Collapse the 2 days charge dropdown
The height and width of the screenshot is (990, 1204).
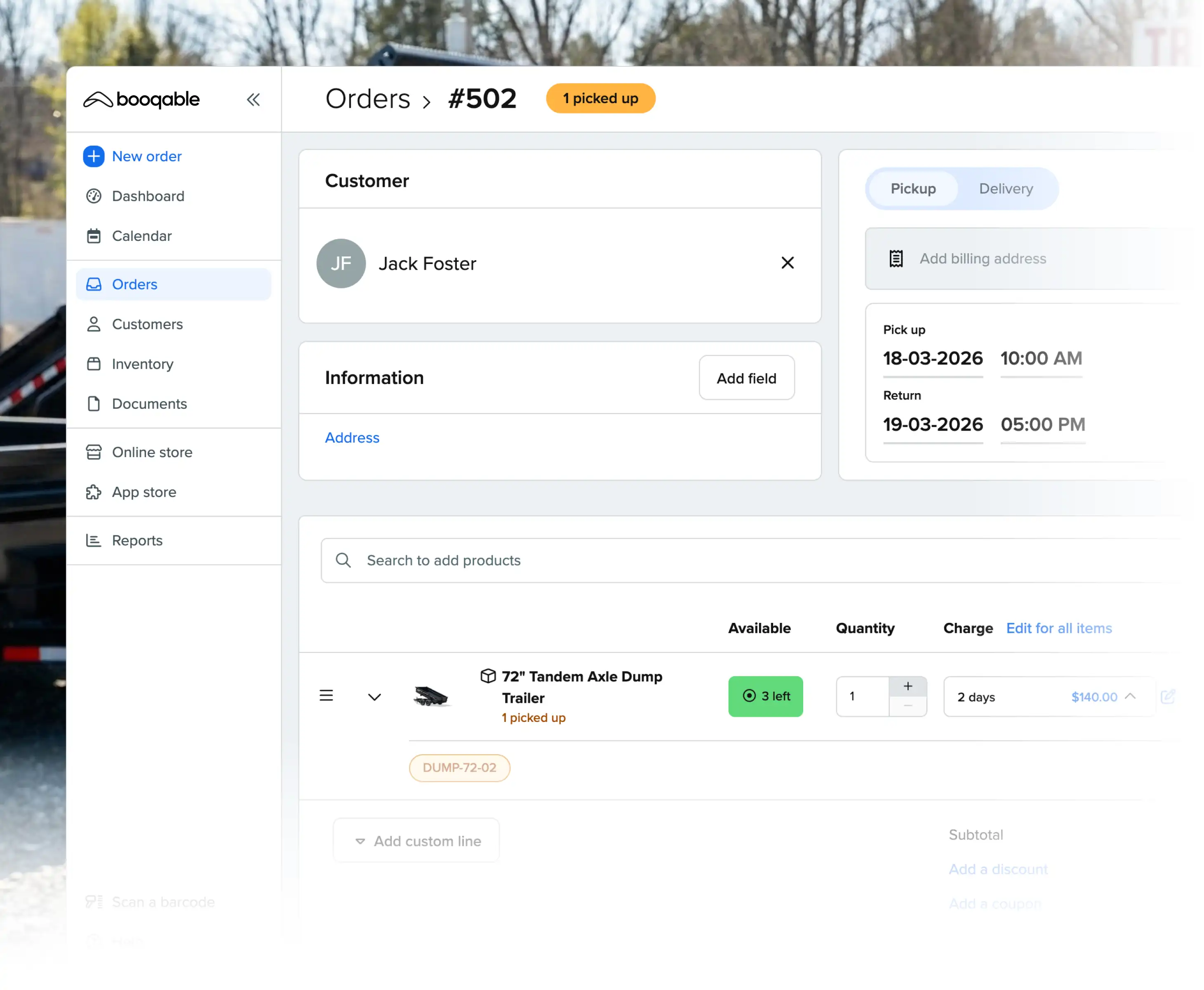coord(1131,696)
